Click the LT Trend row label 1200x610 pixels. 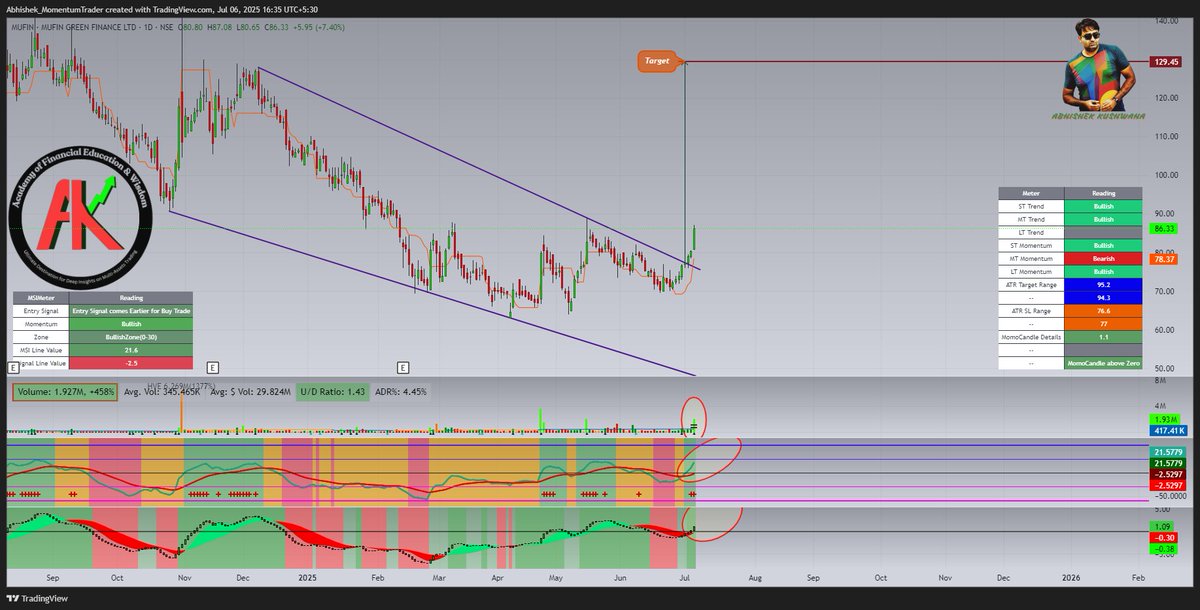[x=1030, y=232]
